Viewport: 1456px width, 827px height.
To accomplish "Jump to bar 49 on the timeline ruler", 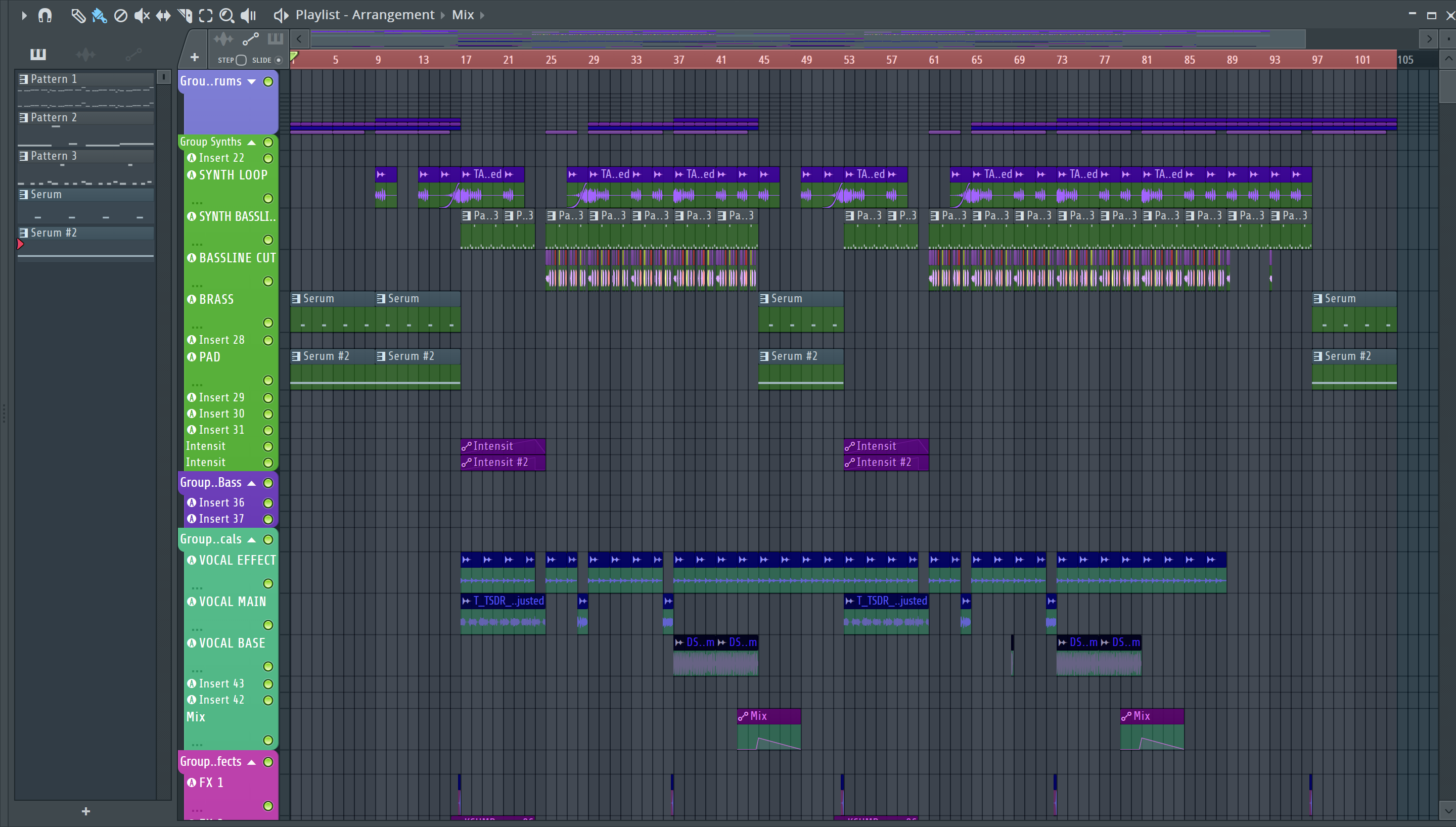I will click(x=806, y=60).
